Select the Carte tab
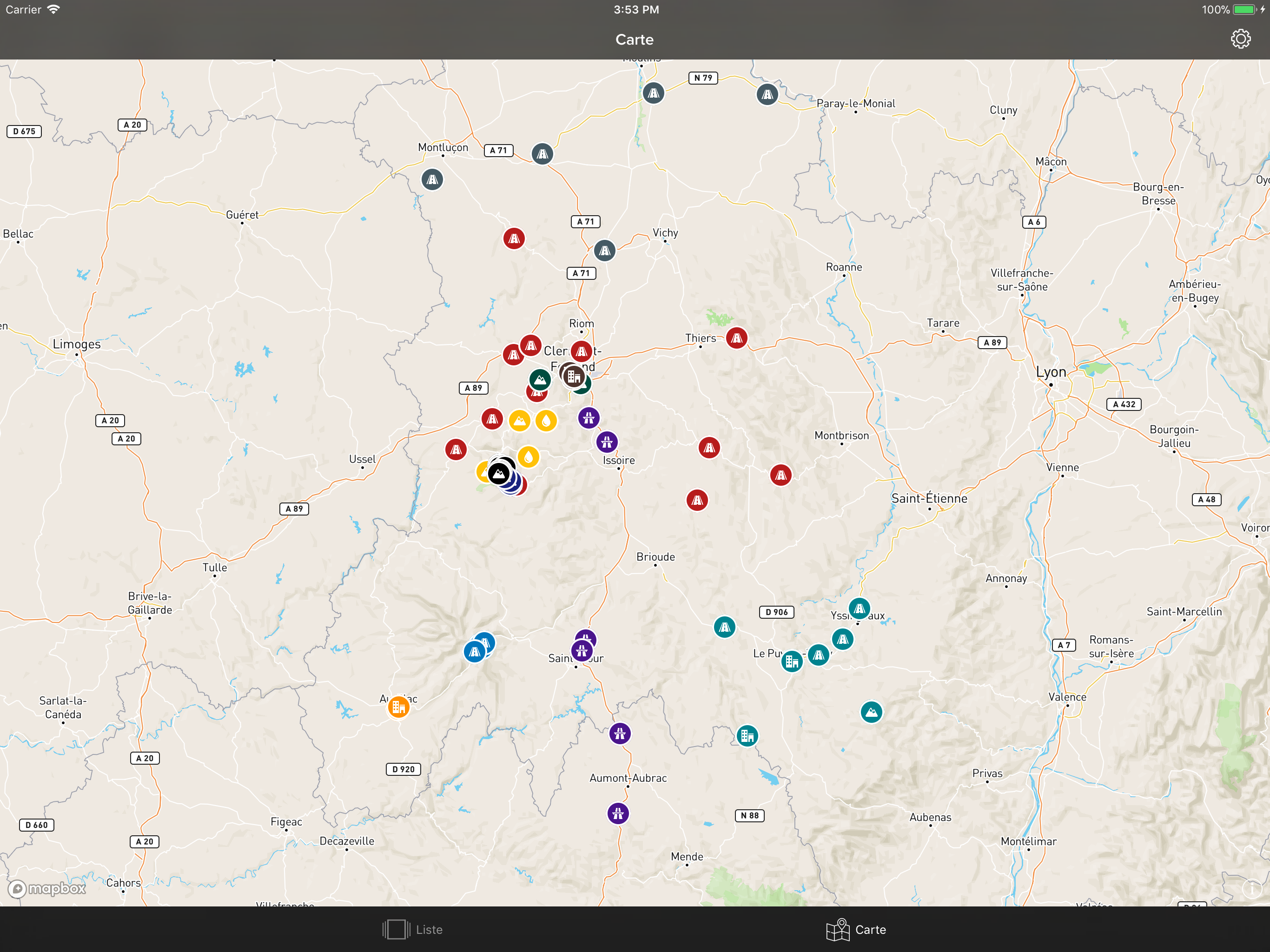Image resolution: width=1270 pixels, height=952 pixels. point(855,930)
